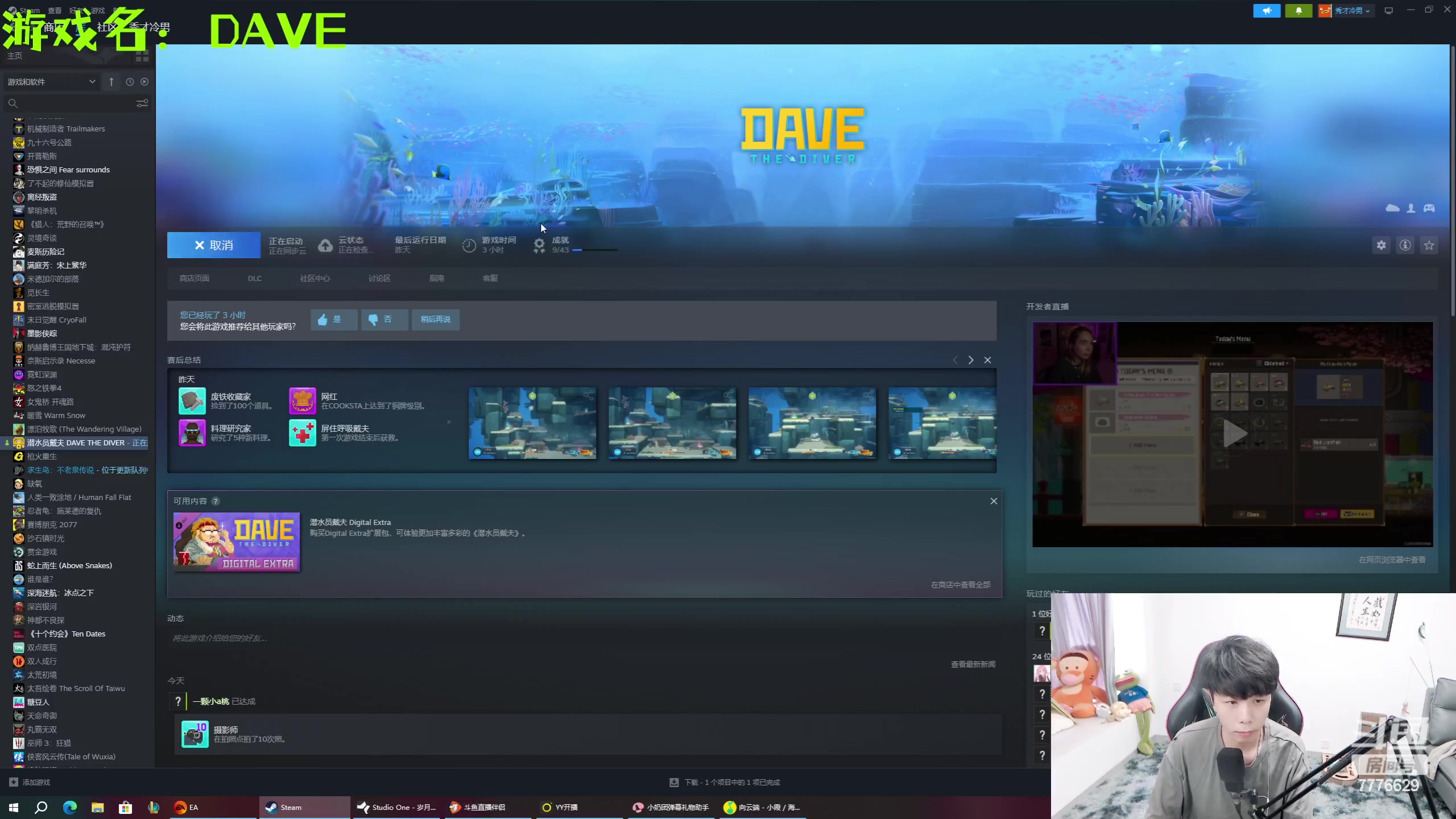The width and height of the screenshot is (1456, 819).
Task: Open Steam notifications bell icon
Action: click(x=1298, y=11)
